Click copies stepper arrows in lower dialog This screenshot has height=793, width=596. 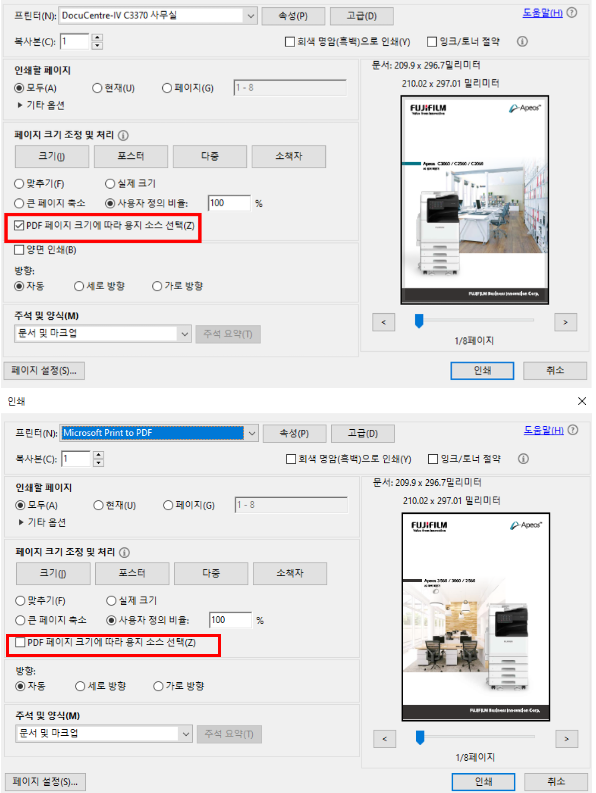(99, 459)
